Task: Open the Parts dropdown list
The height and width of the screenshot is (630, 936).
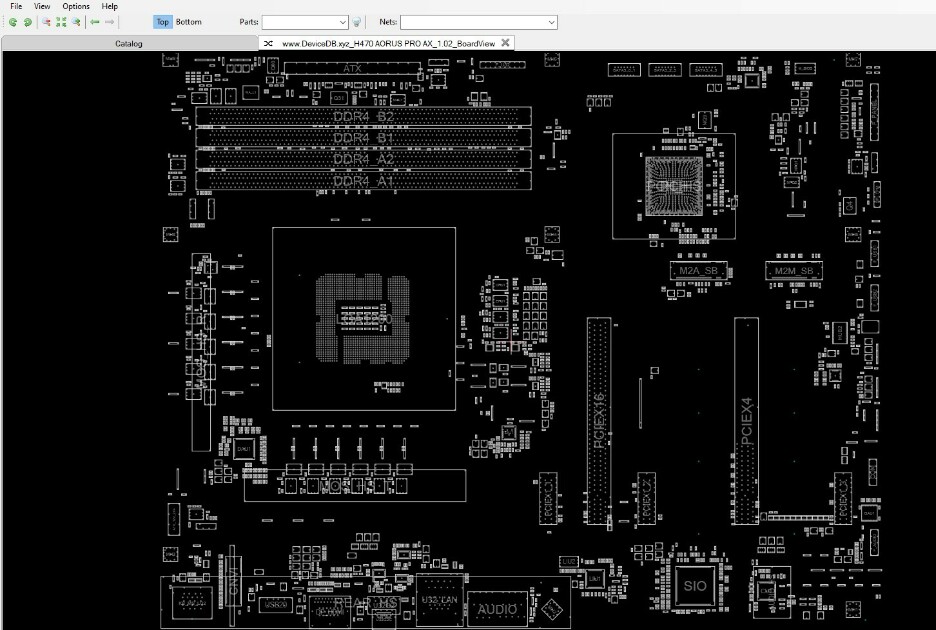Action: click(343, 23)
